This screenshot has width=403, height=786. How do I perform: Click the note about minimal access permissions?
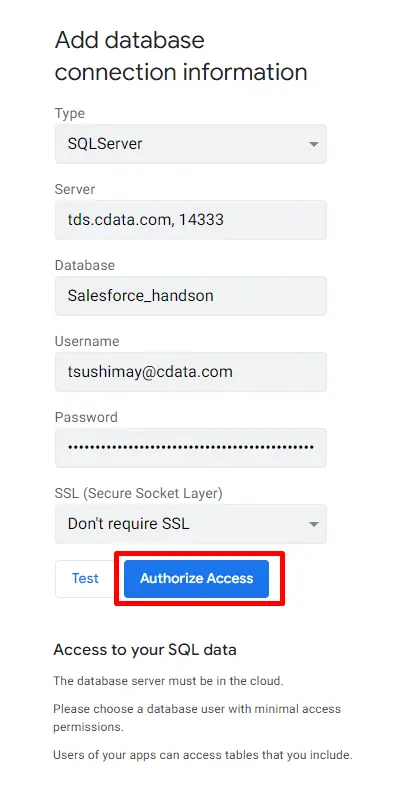pyautogui.click(x=197, y=718)
